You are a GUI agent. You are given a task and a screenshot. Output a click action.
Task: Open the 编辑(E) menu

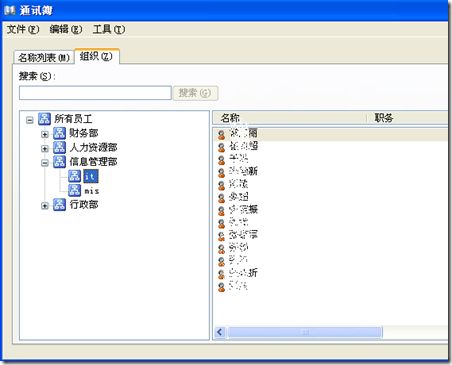coord(65,29)
